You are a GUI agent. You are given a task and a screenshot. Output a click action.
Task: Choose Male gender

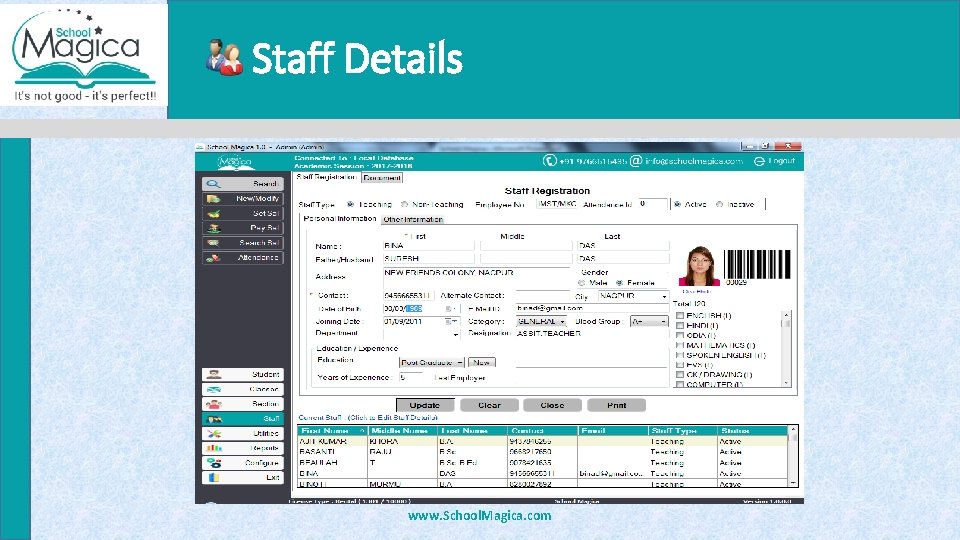coord(582,283)
